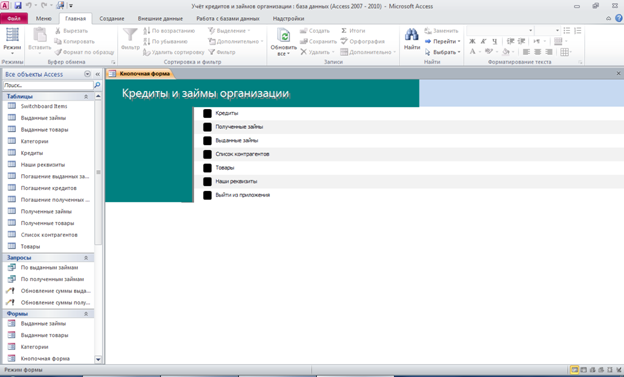
Task: Click navigation pane scroll down arrow
Action: coord(98,359)
